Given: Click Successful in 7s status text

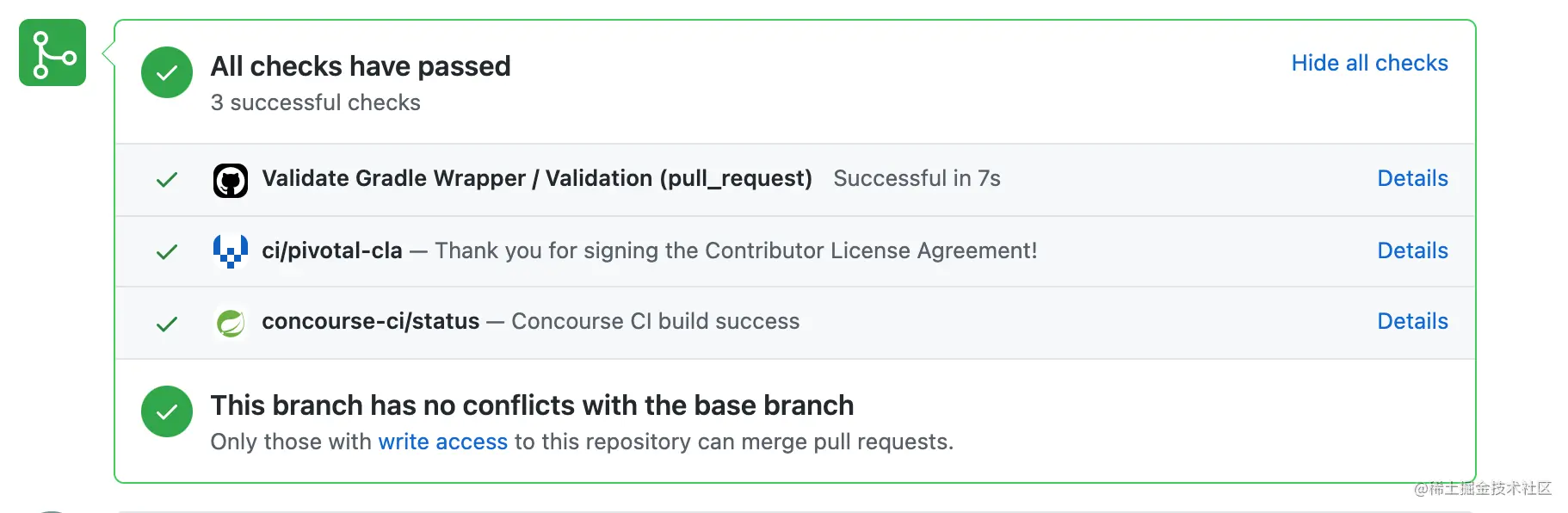Looking at the screenshot, I should (x=917, y=178).
